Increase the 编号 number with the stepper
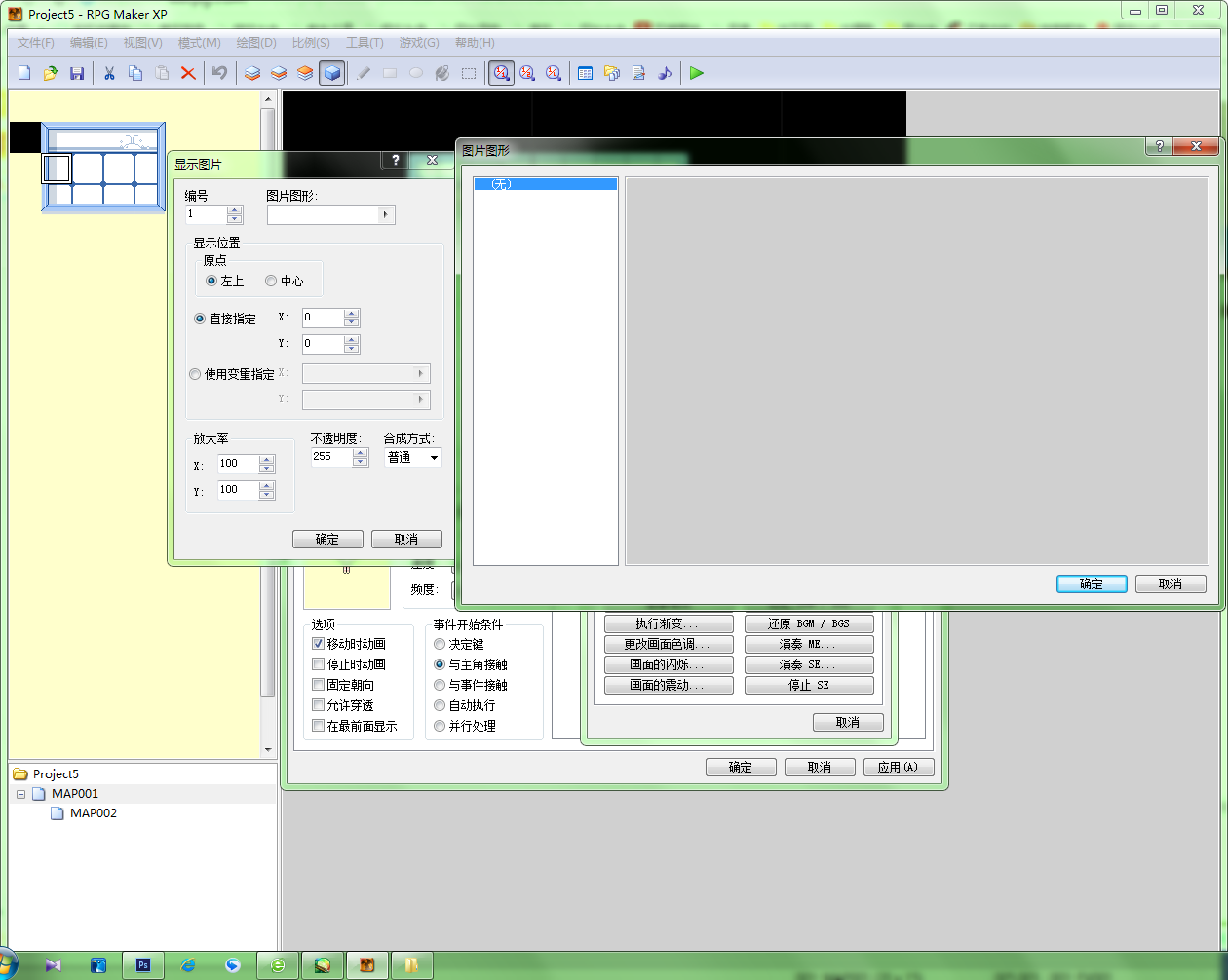The image size is (1228, 980). (x=235, y=209)
